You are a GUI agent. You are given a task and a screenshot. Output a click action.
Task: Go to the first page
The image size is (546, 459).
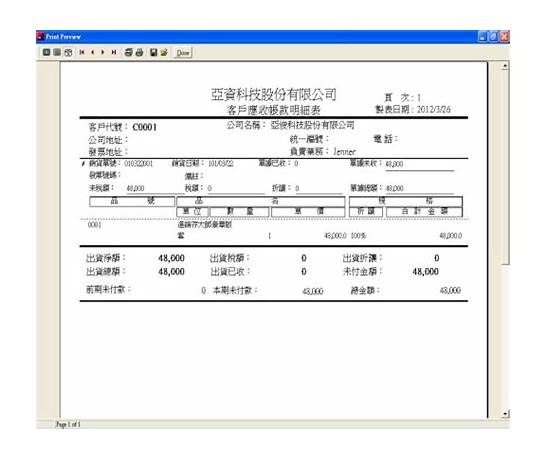tap(82, 52)
